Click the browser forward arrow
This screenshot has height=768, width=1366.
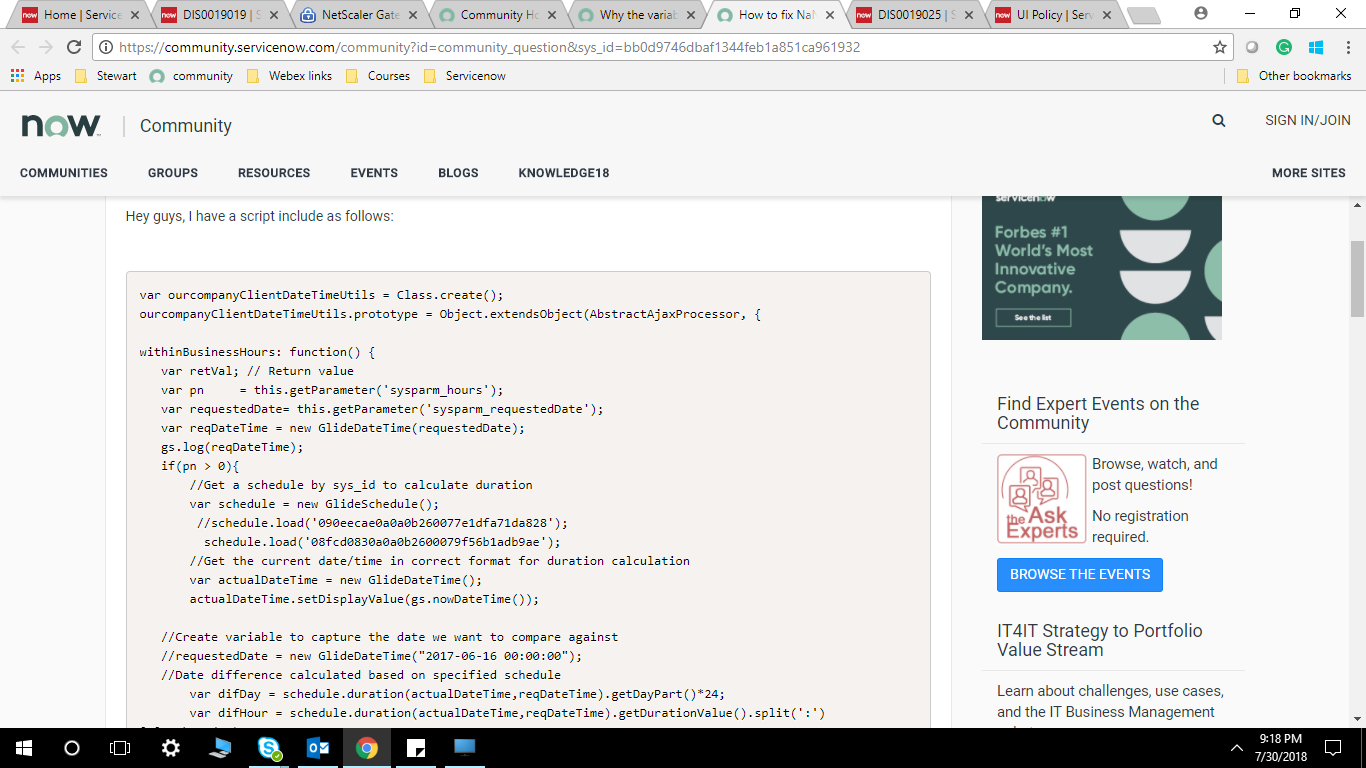point(46,47)
